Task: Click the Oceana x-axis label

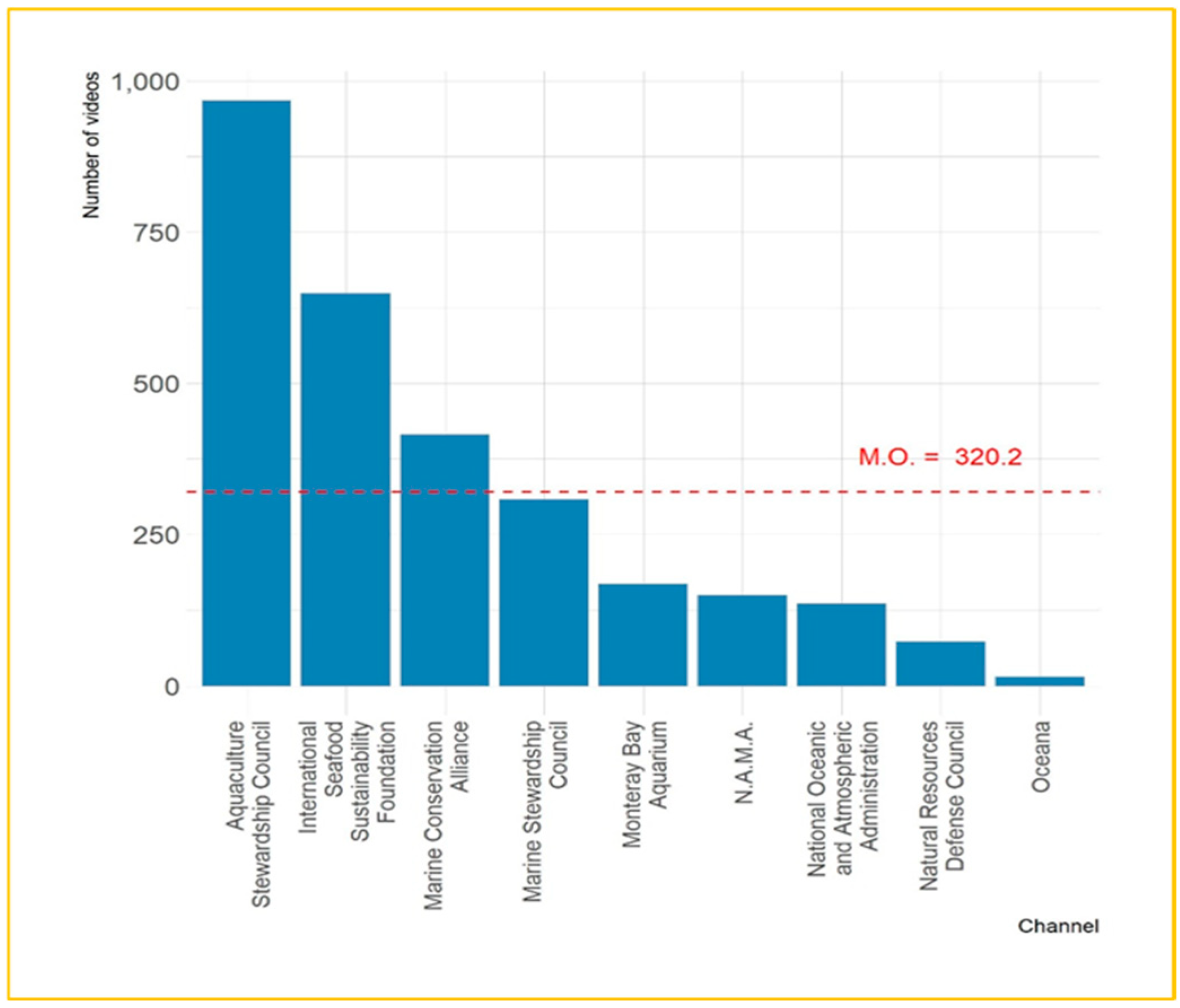Action: [x=1041, y=756]
